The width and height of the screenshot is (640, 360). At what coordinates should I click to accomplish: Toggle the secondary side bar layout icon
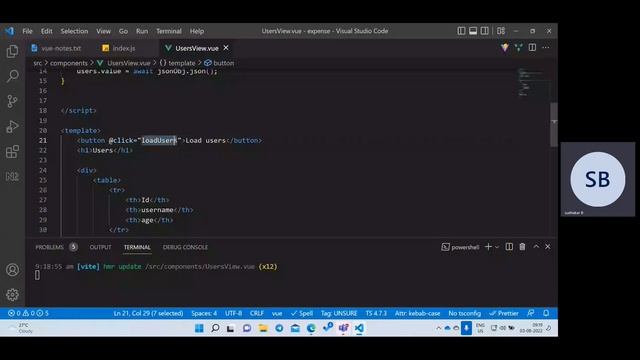pyautogui.click(x=484, y=31)
